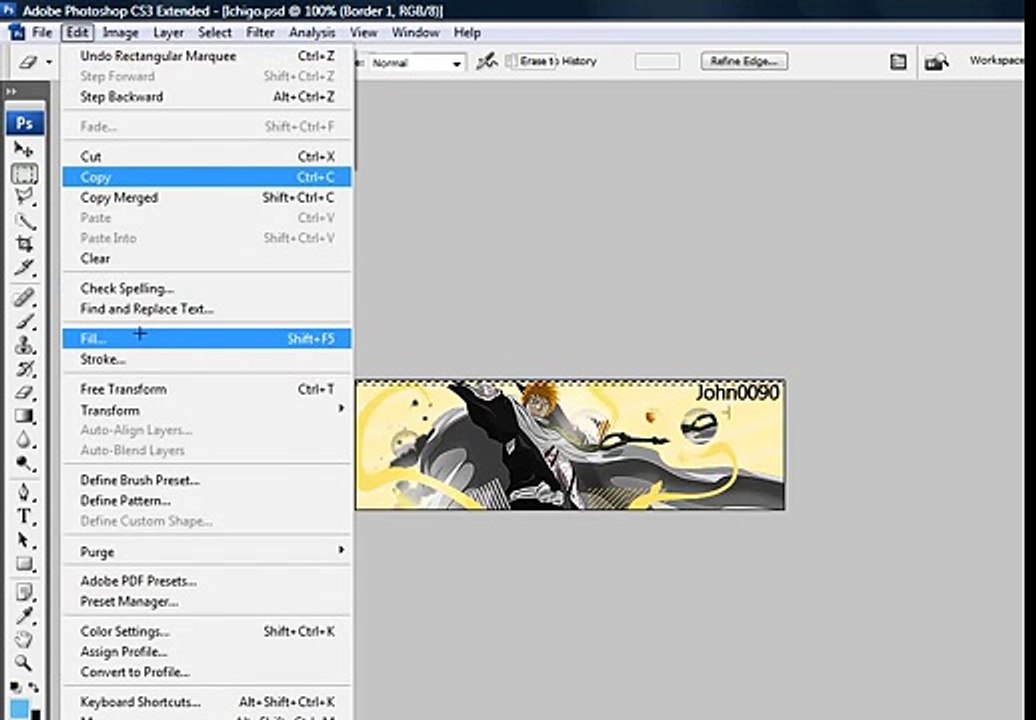The height and width of the screenshot is (720, 1036).
Task: Choose Step Backward
Action: point(207,96)
